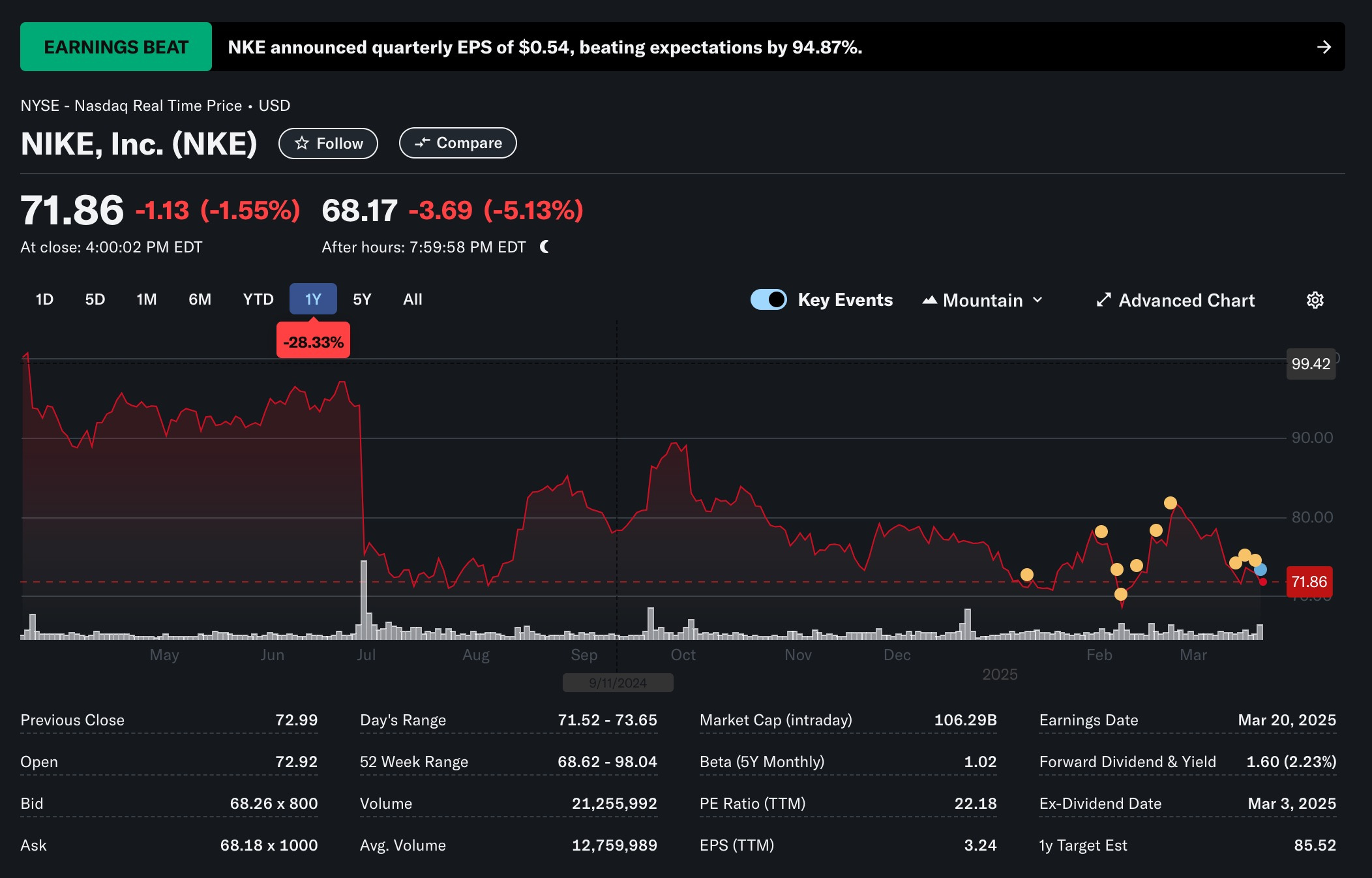The image size is (1372, 878).
Task: Show the All time range
Action: (x=413, y=299)
